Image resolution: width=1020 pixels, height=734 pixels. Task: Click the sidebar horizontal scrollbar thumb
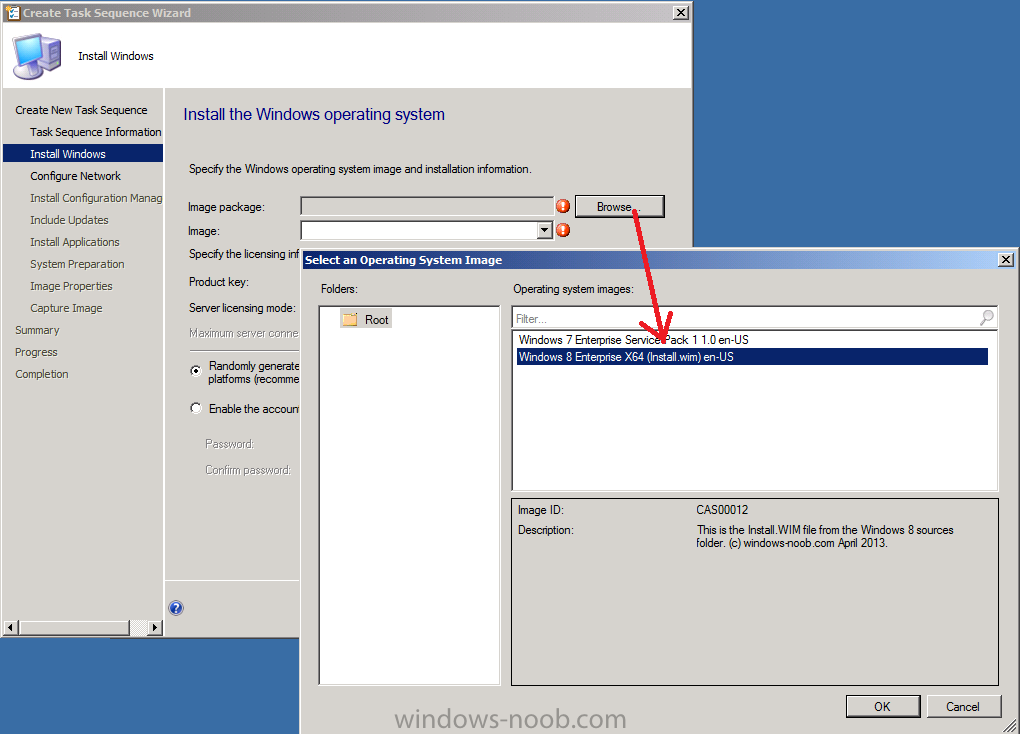coord(74,627)
